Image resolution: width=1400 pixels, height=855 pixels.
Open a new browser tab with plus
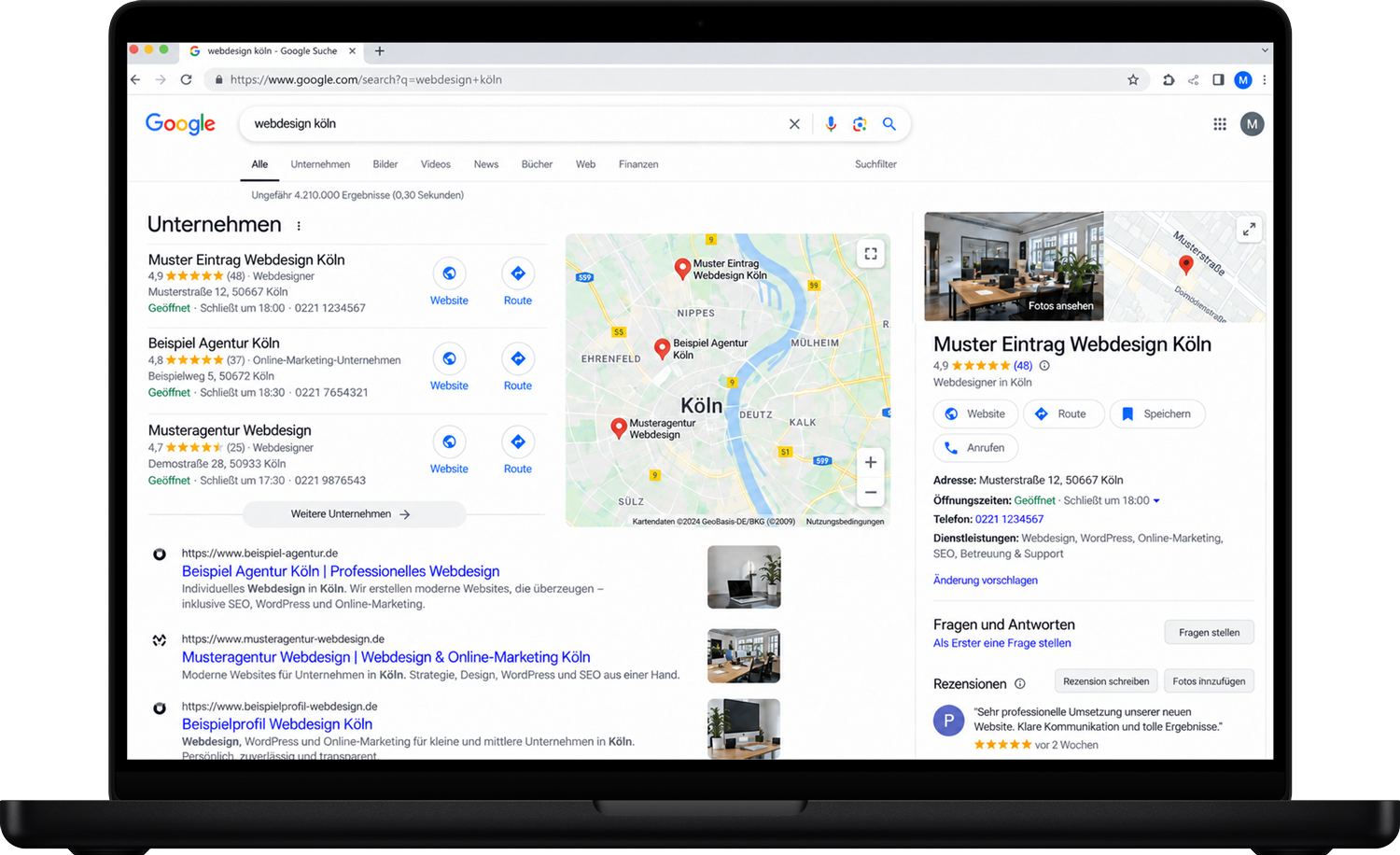[380, 51]
